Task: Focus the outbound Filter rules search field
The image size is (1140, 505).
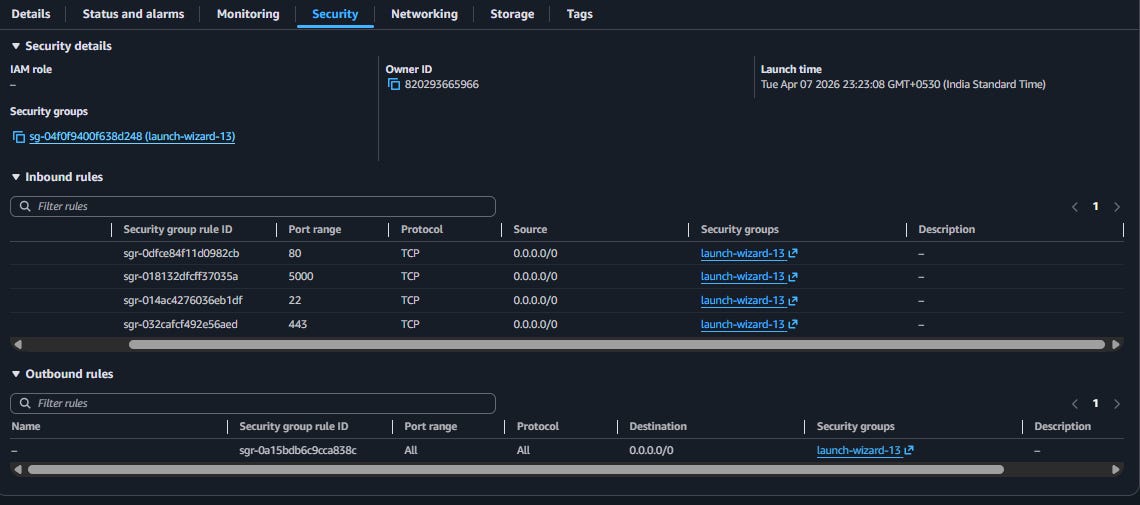Action: (x=253, y=403)
